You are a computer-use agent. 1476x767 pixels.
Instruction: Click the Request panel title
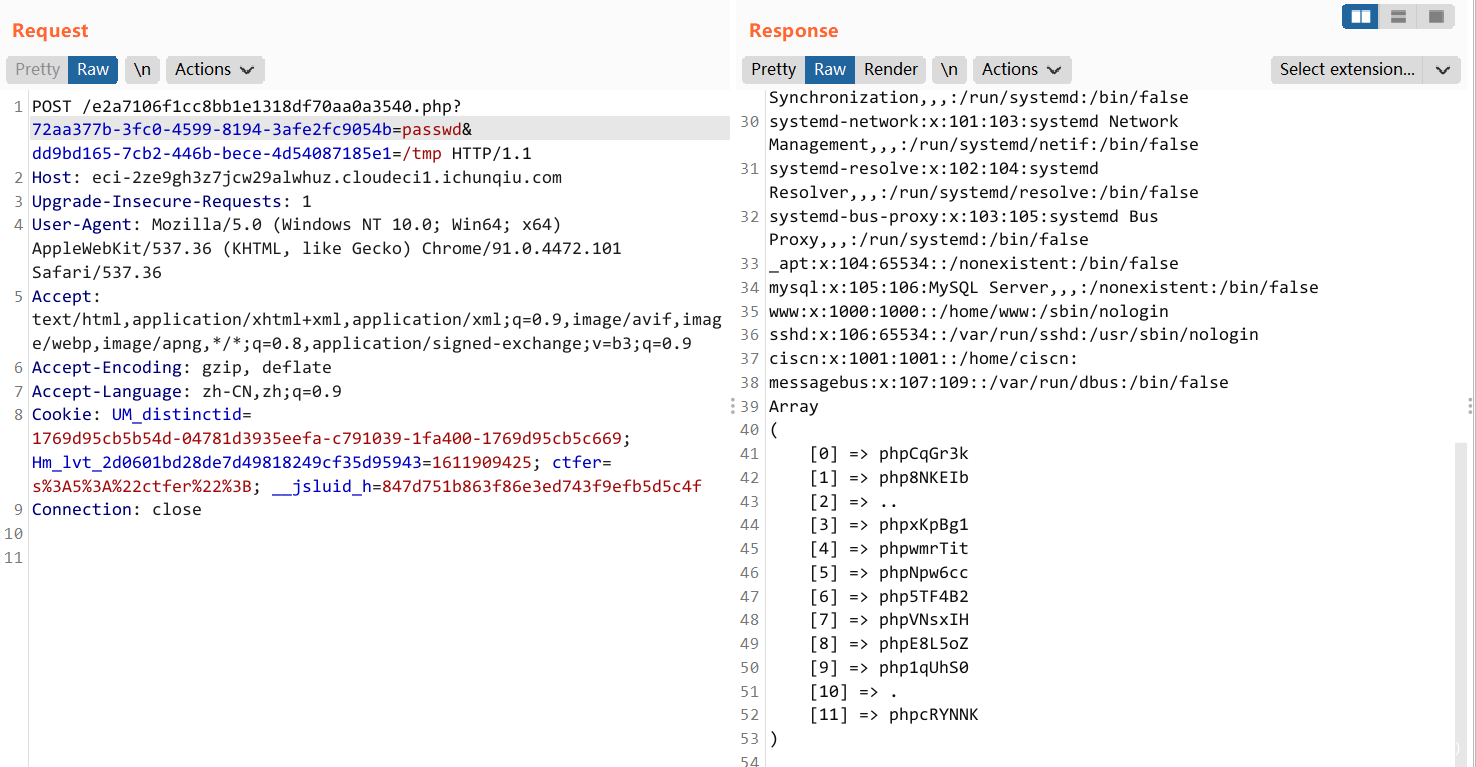(x=50, y=30)
